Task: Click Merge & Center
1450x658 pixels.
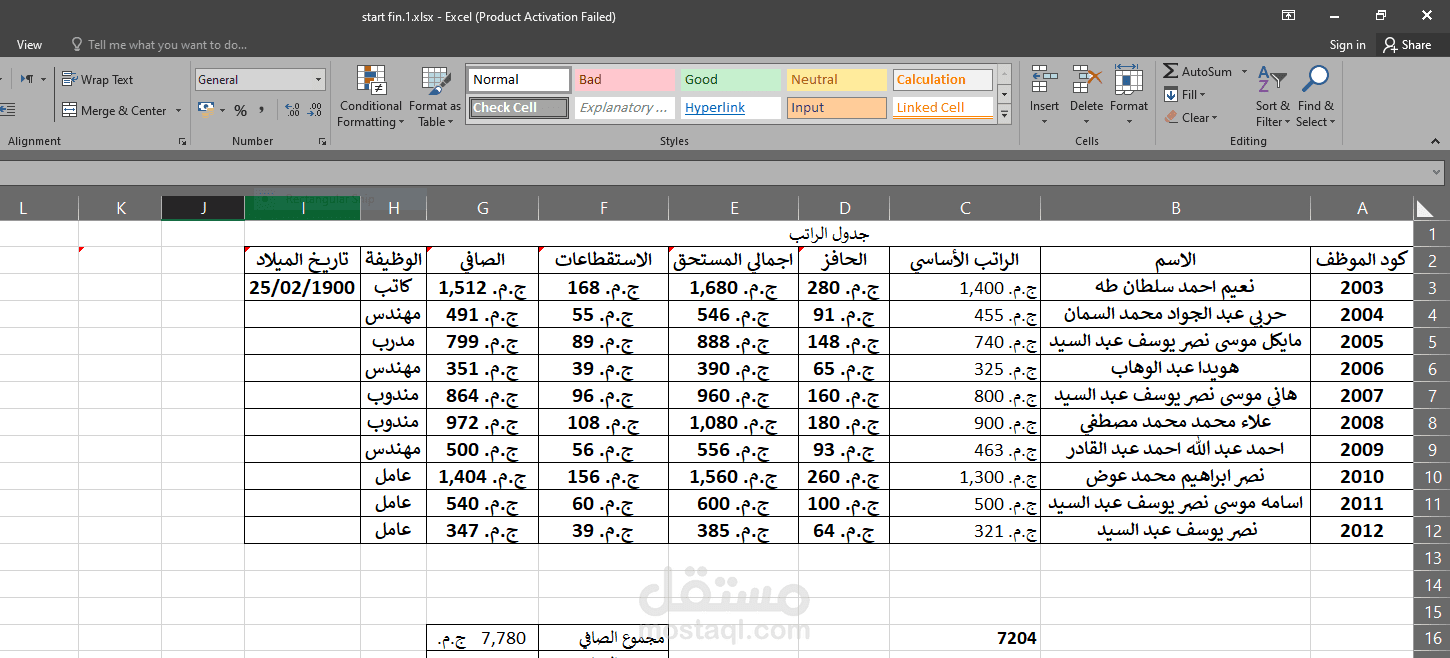Action: coord(114,111)
